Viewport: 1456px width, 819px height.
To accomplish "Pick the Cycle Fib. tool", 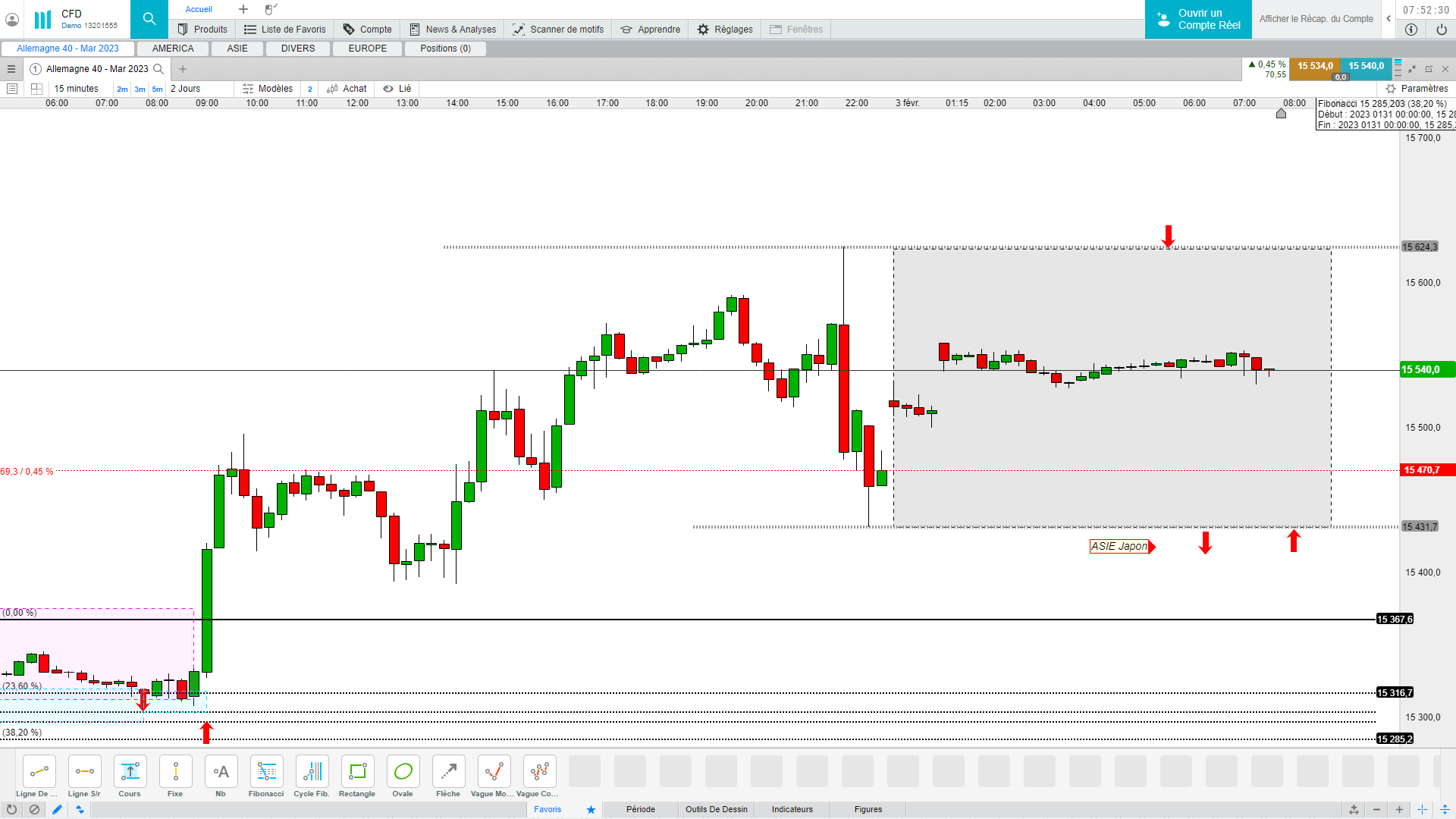I will coord(312,772).
